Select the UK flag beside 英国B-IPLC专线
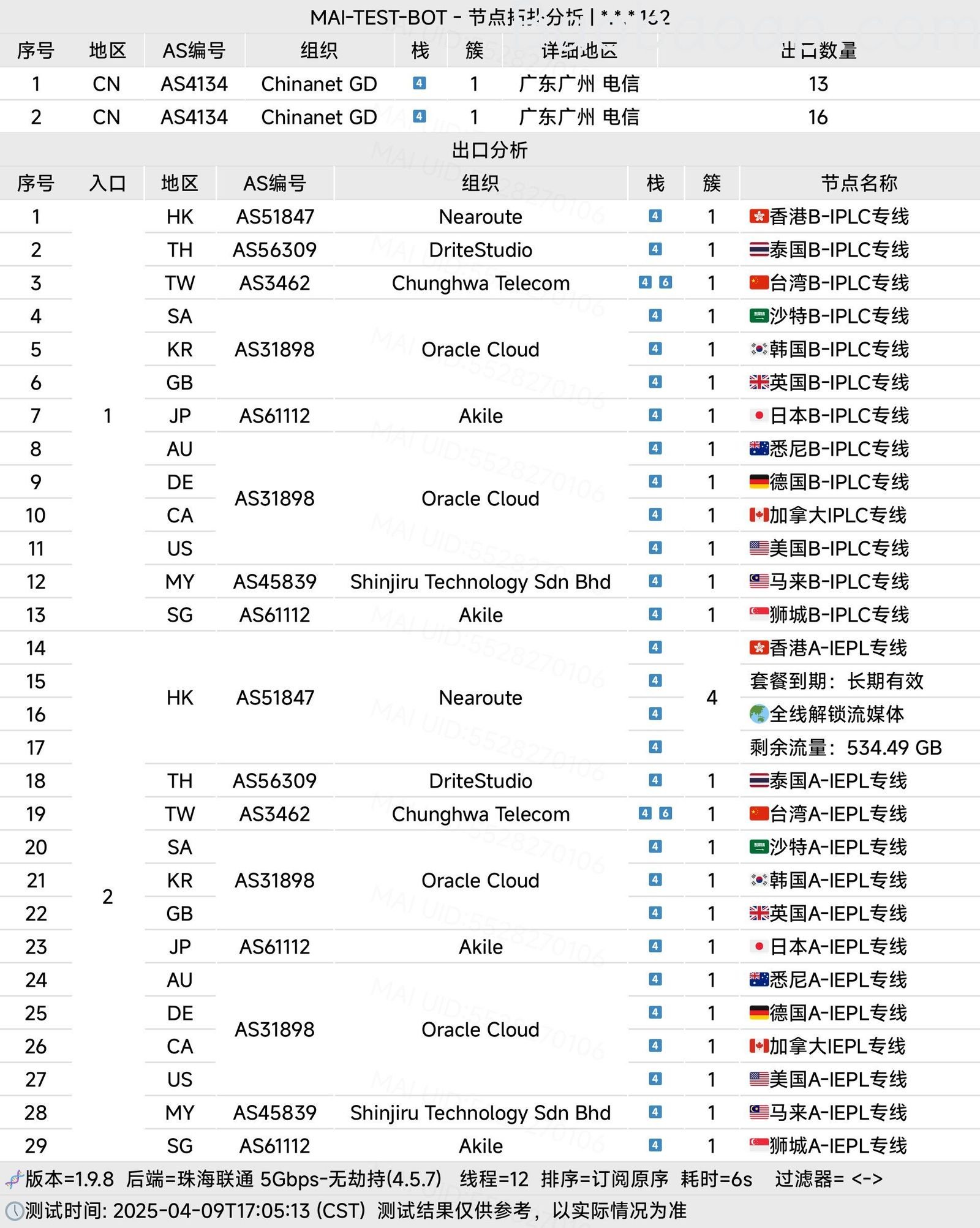980x1228 pixels. [759, 382]
